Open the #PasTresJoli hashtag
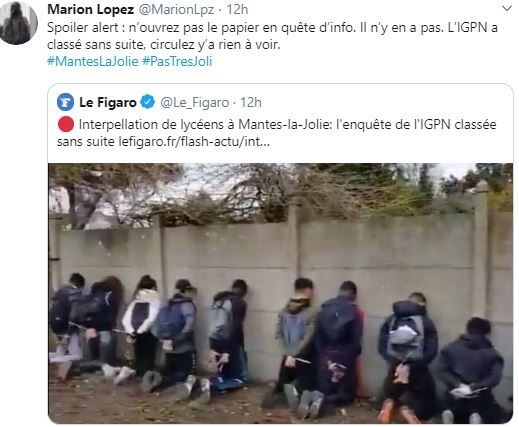This screenshot has height=427, width=519. 177,62
